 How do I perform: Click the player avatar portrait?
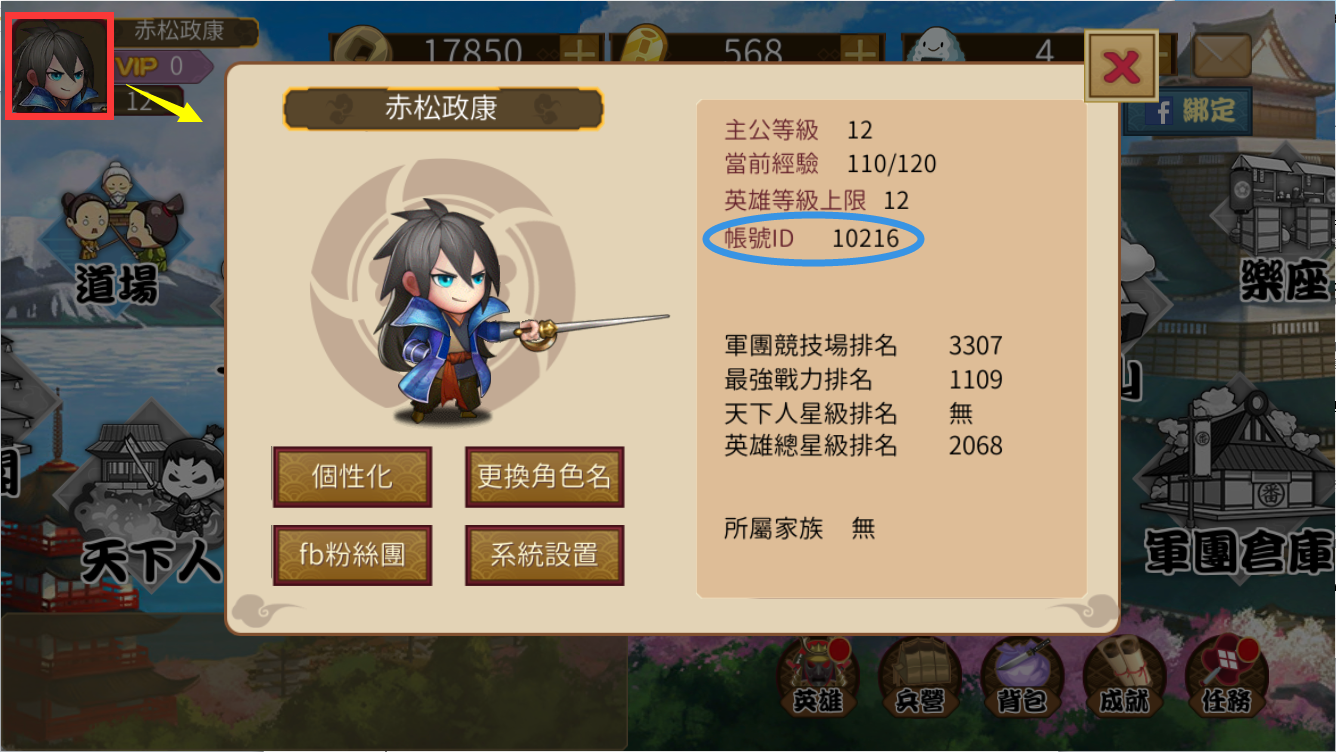58,66
